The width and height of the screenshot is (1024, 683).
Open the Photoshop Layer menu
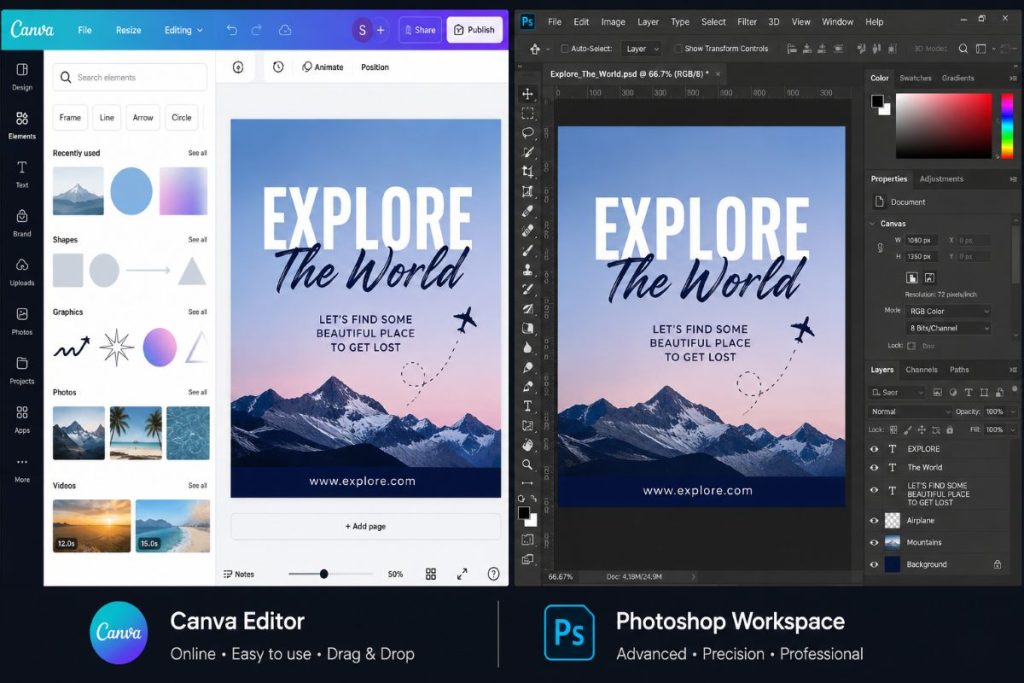(x=648, y=22)
